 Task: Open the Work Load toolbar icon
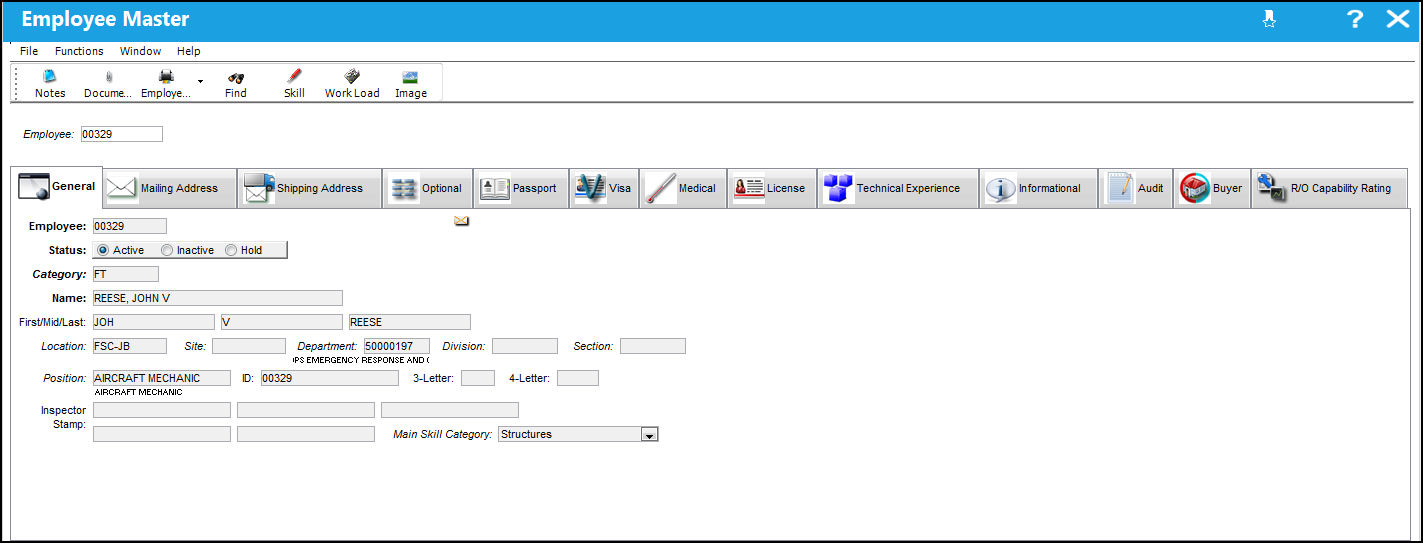point(352,83)
